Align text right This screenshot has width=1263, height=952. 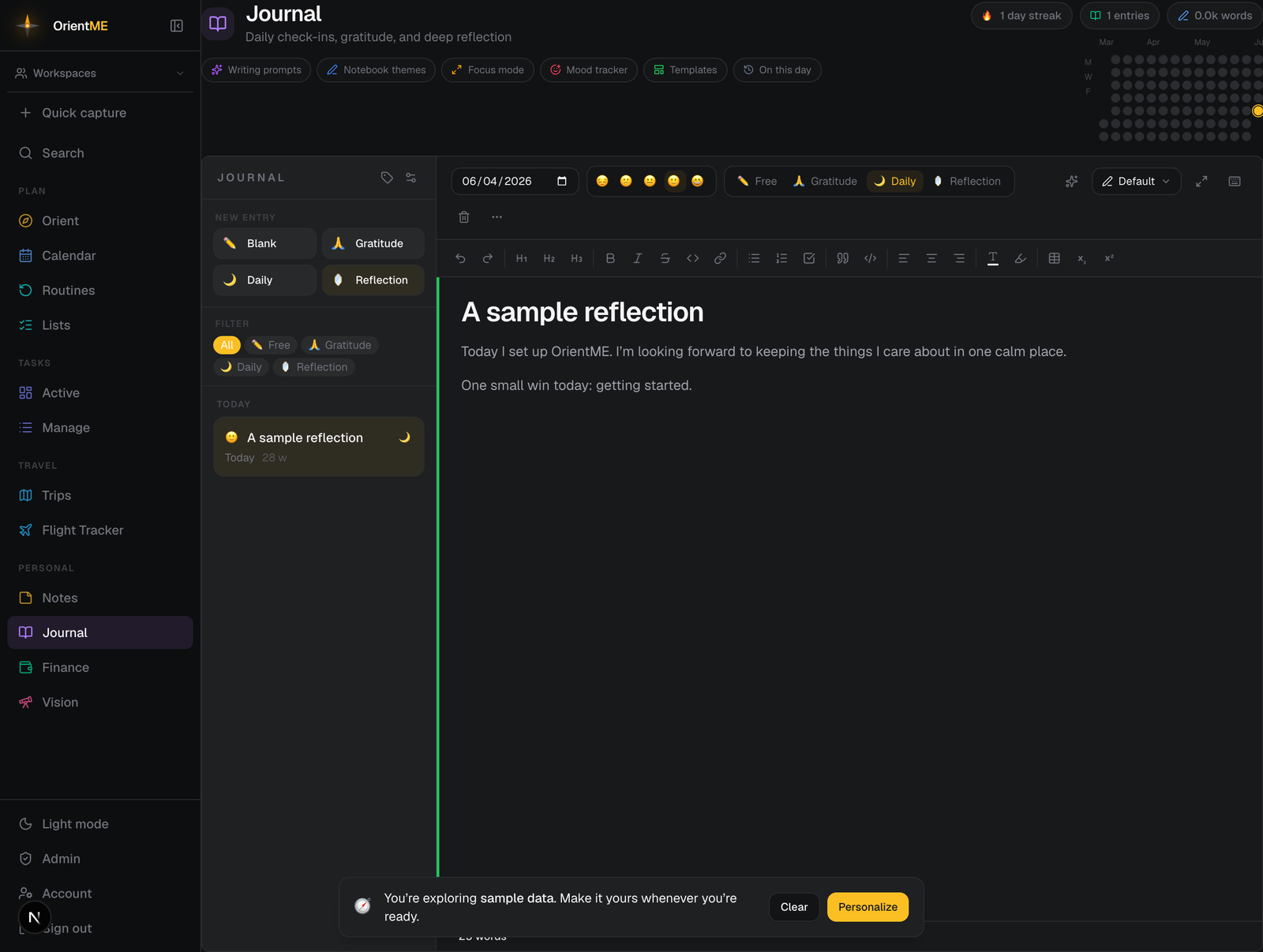(959, 258)
